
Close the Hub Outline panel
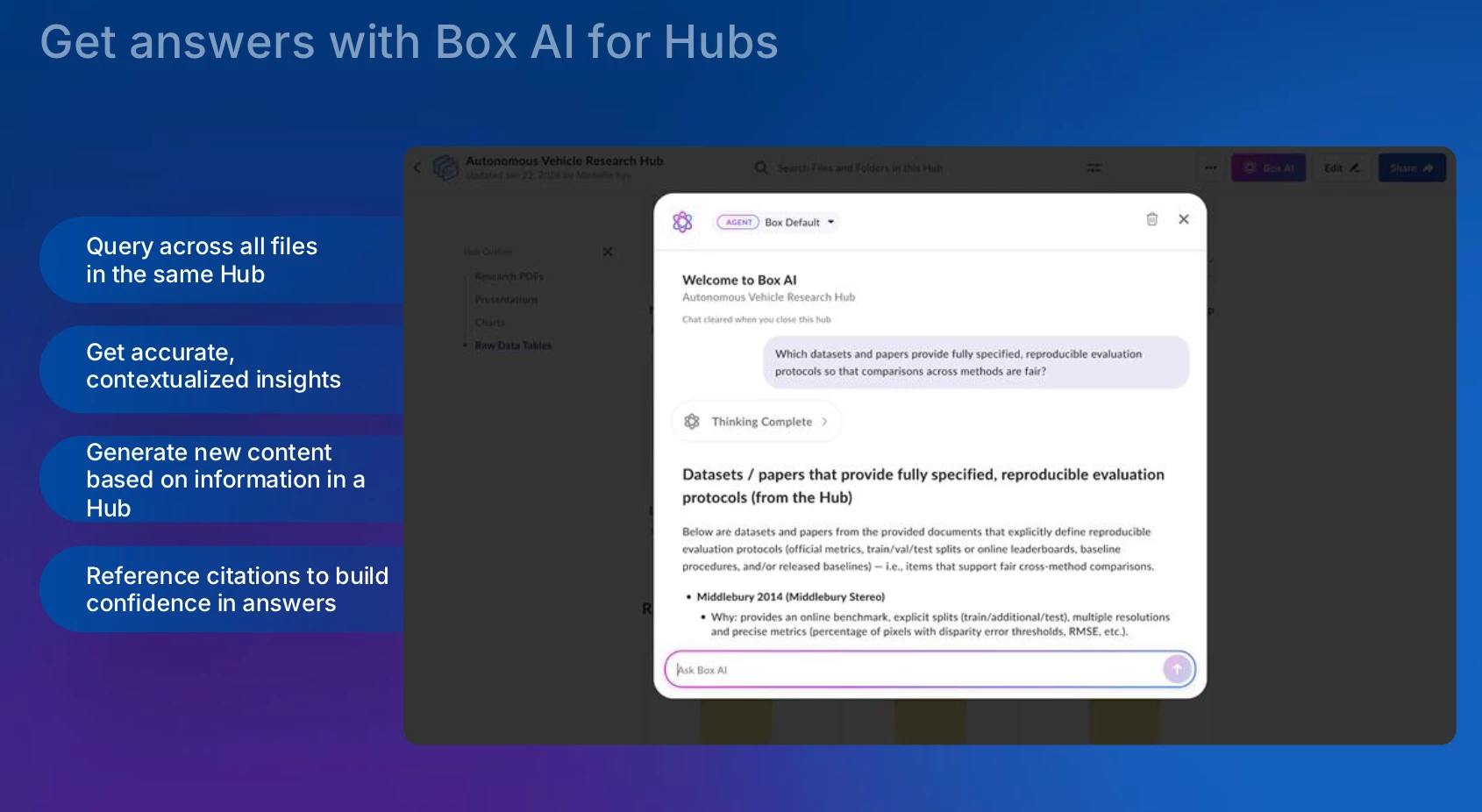click(x=608, y=252)
